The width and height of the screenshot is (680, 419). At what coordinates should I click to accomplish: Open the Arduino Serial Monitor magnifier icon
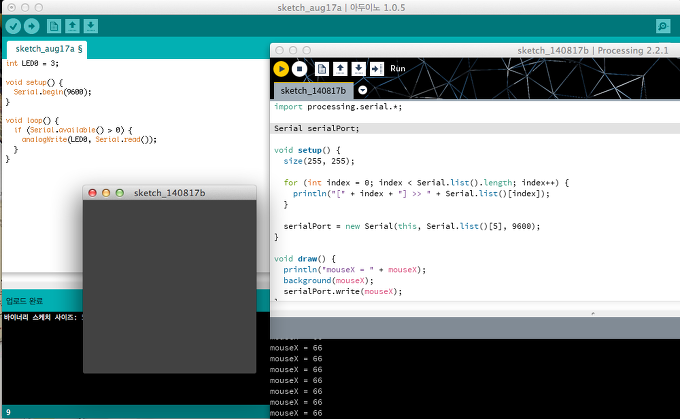tap(663, 26)
